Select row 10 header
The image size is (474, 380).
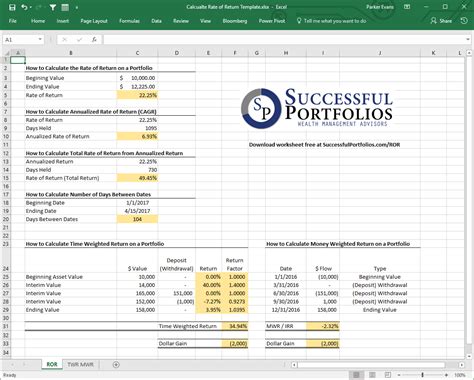pyautogui.click(x=6, y=136)
